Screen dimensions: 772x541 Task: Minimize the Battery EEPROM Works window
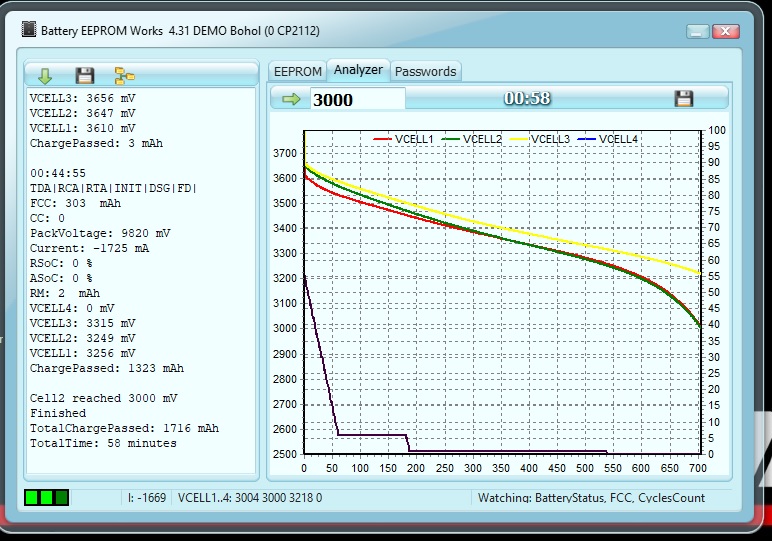point(698,32)
